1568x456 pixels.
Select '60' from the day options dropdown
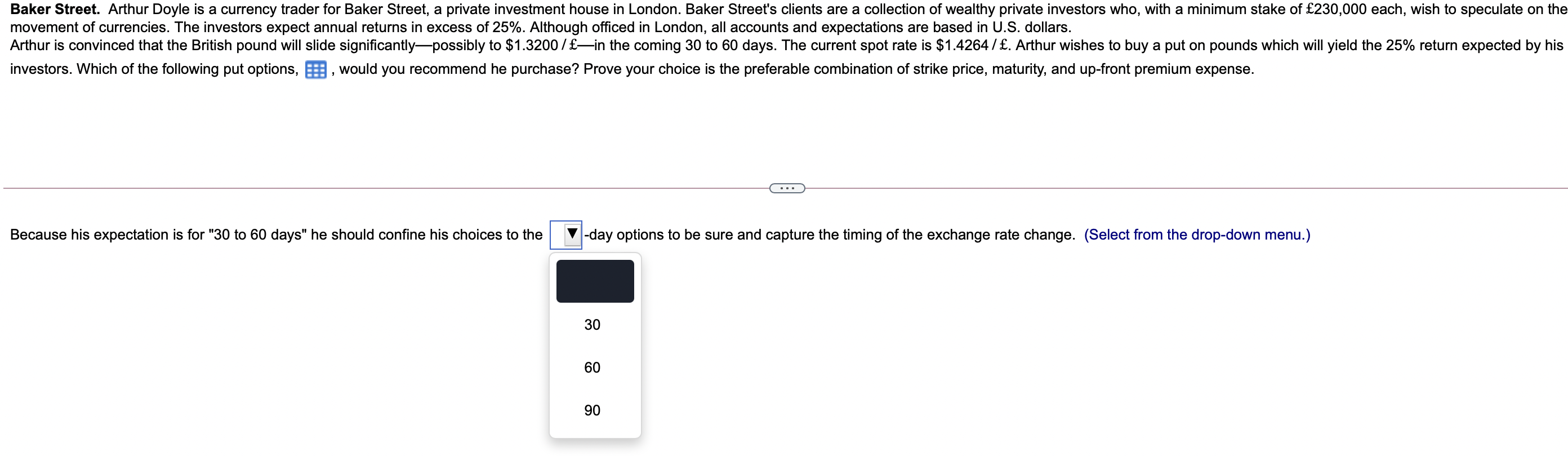point(591,367)
